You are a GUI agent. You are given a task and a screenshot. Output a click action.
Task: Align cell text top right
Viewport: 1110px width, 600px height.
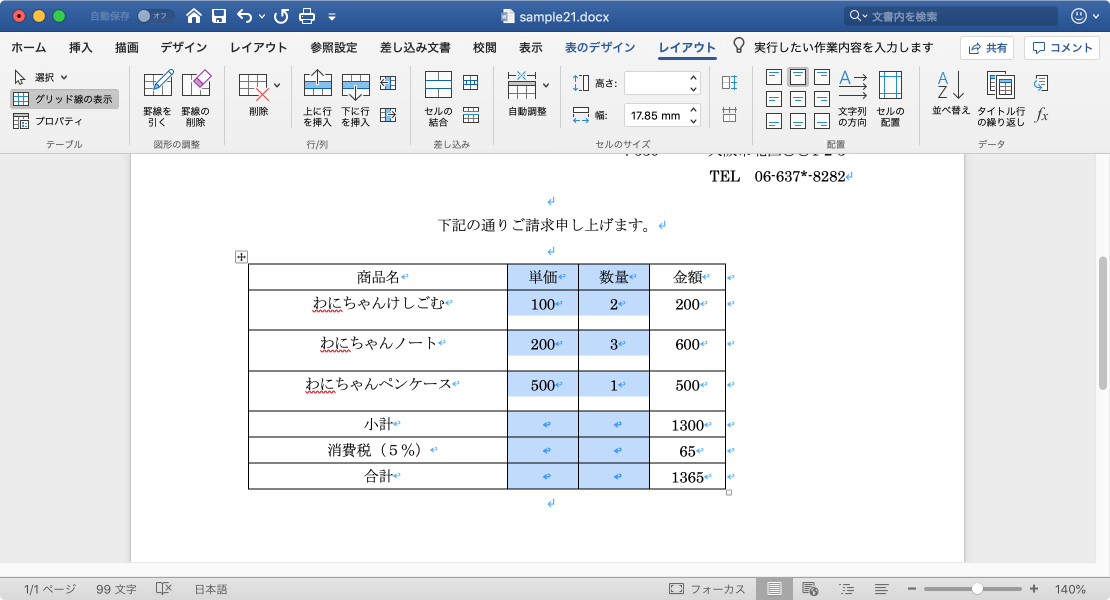(822, 77)
